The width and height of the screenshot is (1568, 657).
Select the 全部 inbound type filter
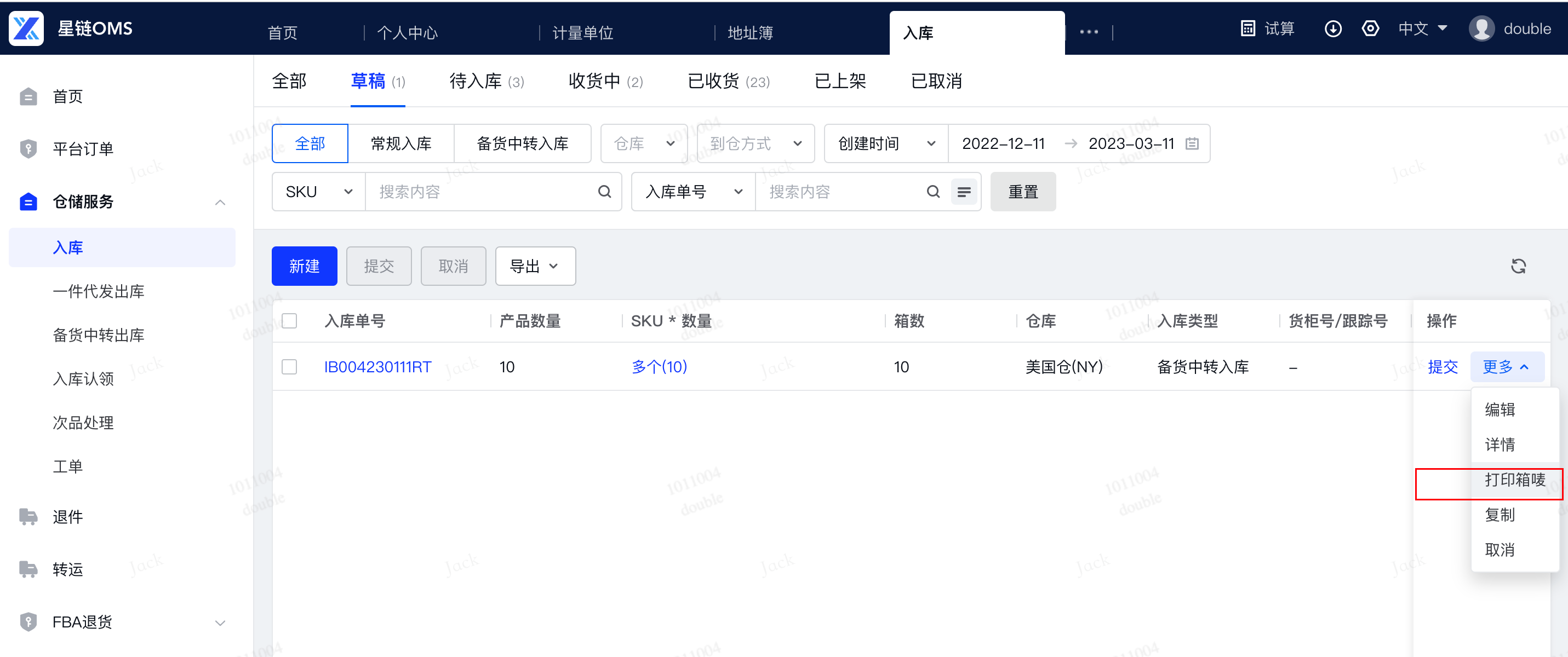pos(310,144)
